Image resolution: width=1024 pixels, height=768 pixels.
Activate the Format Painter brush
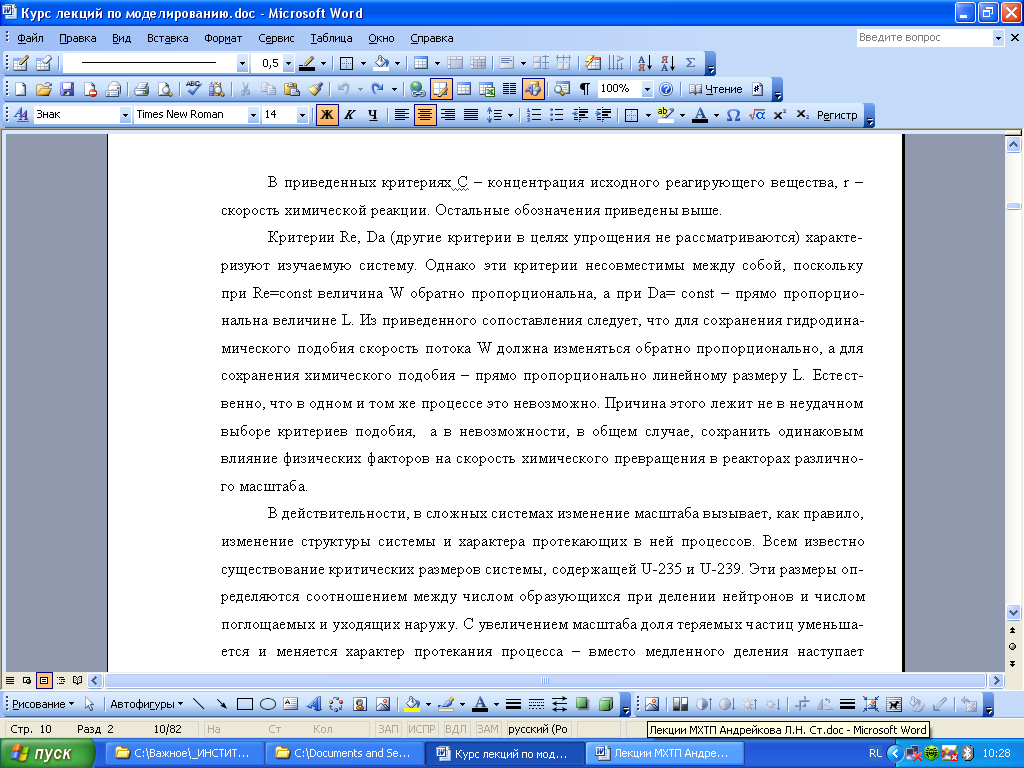point(315,89)
